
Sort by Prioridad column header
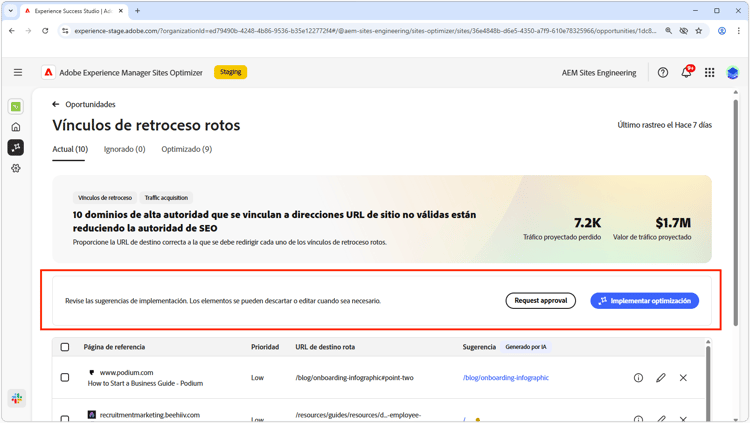point(265,347)
